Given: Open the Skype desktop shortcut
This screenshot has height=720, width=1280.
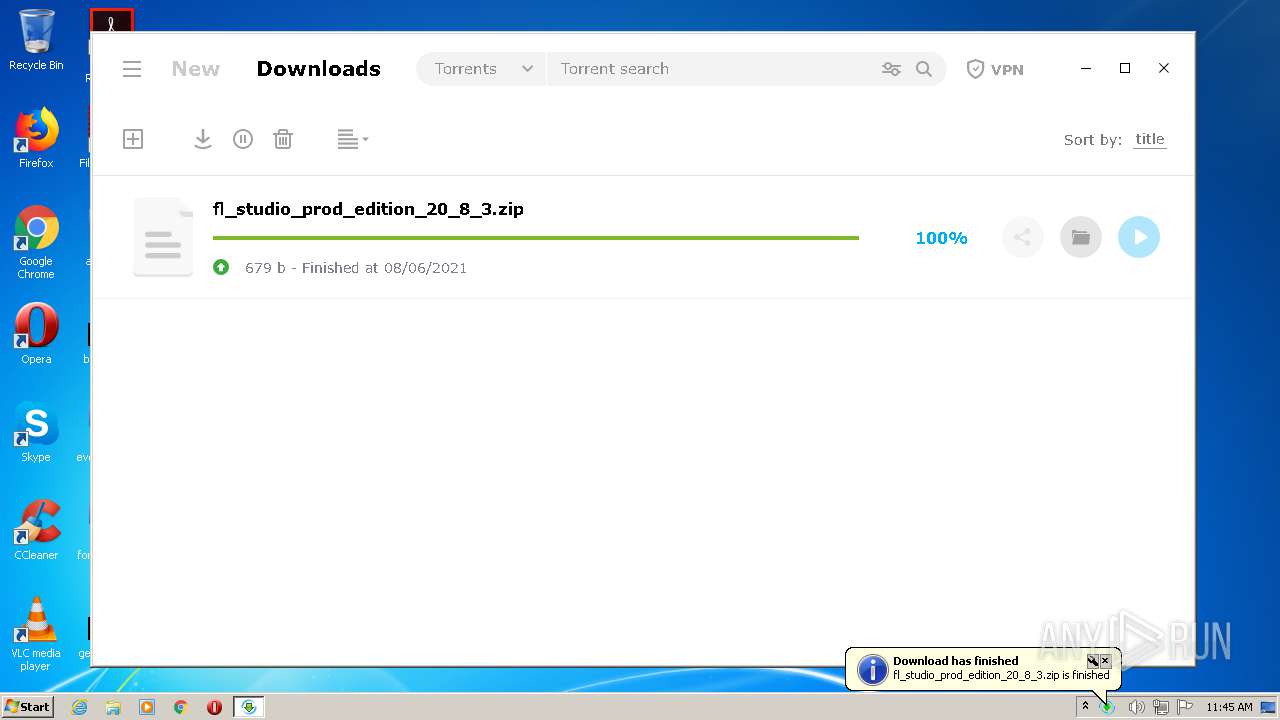Looking at the screenshot, I should tap(36, 432).
